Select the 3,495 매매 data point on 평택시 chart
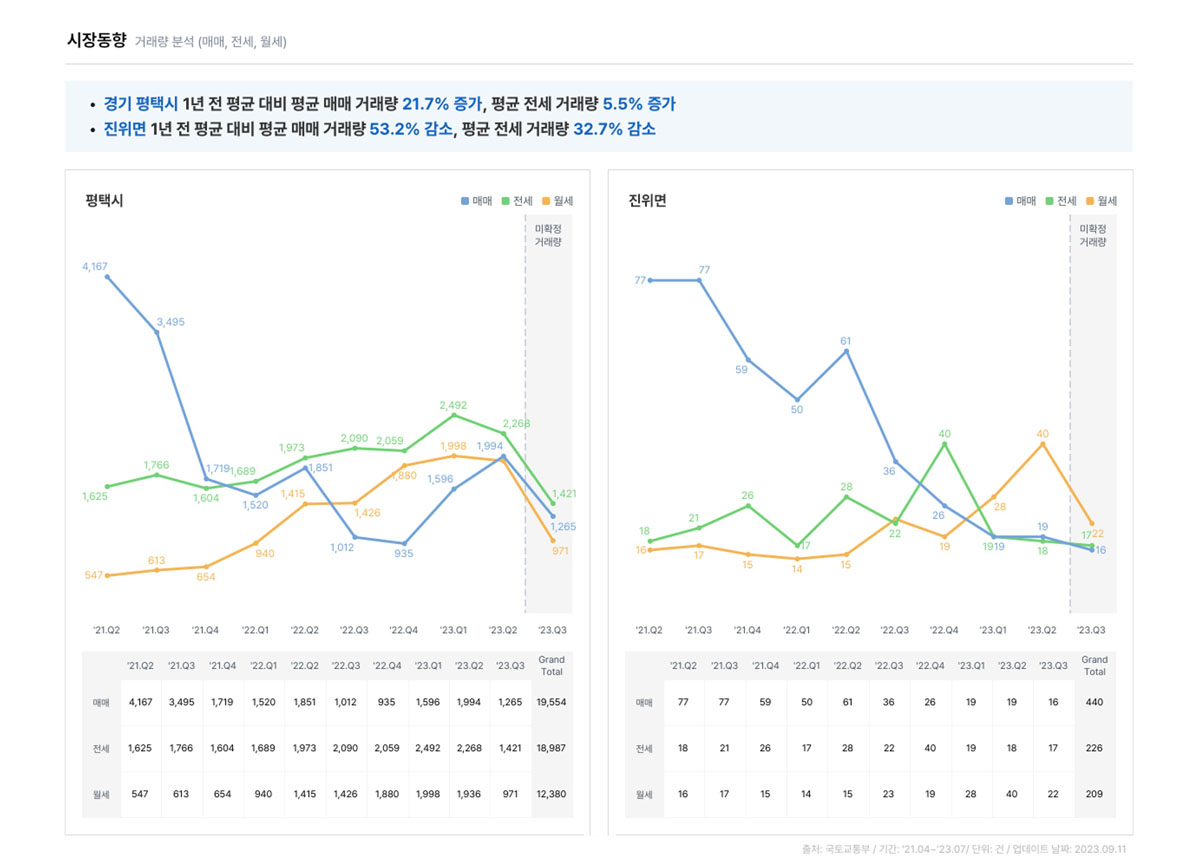This screenshot has height=858, width=1200. point(157,331)
